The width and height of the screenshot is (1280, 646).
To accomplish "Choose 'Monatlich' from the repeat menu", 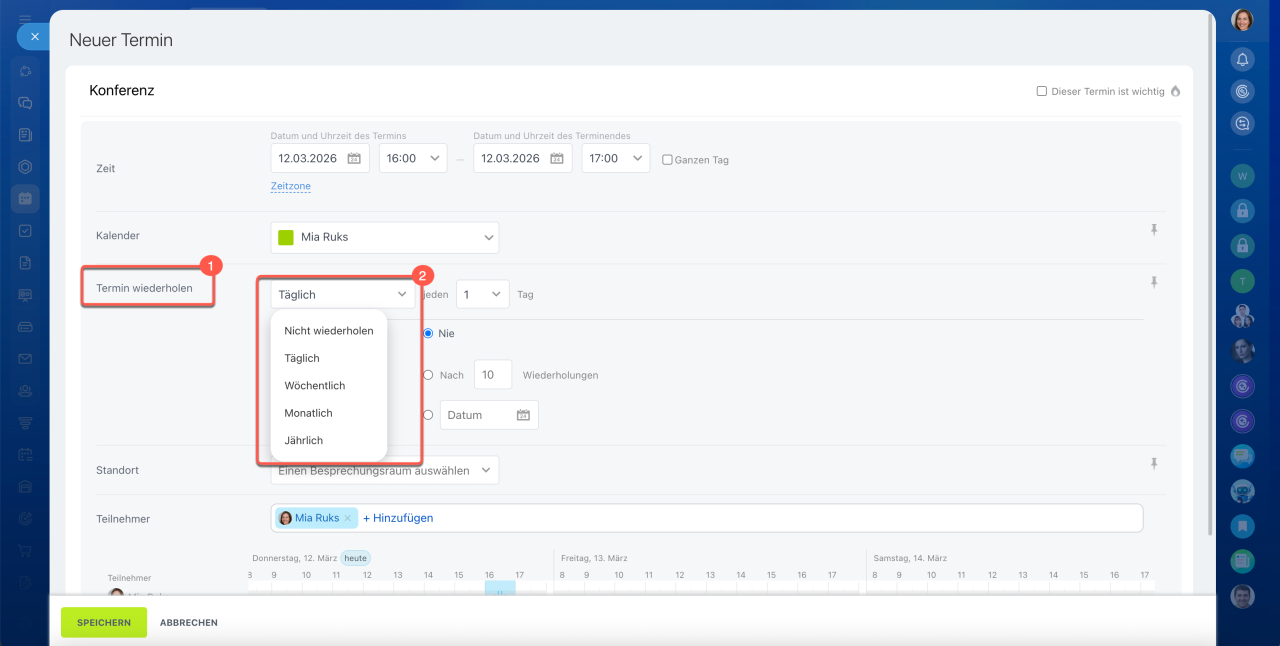I will point(308,413).
